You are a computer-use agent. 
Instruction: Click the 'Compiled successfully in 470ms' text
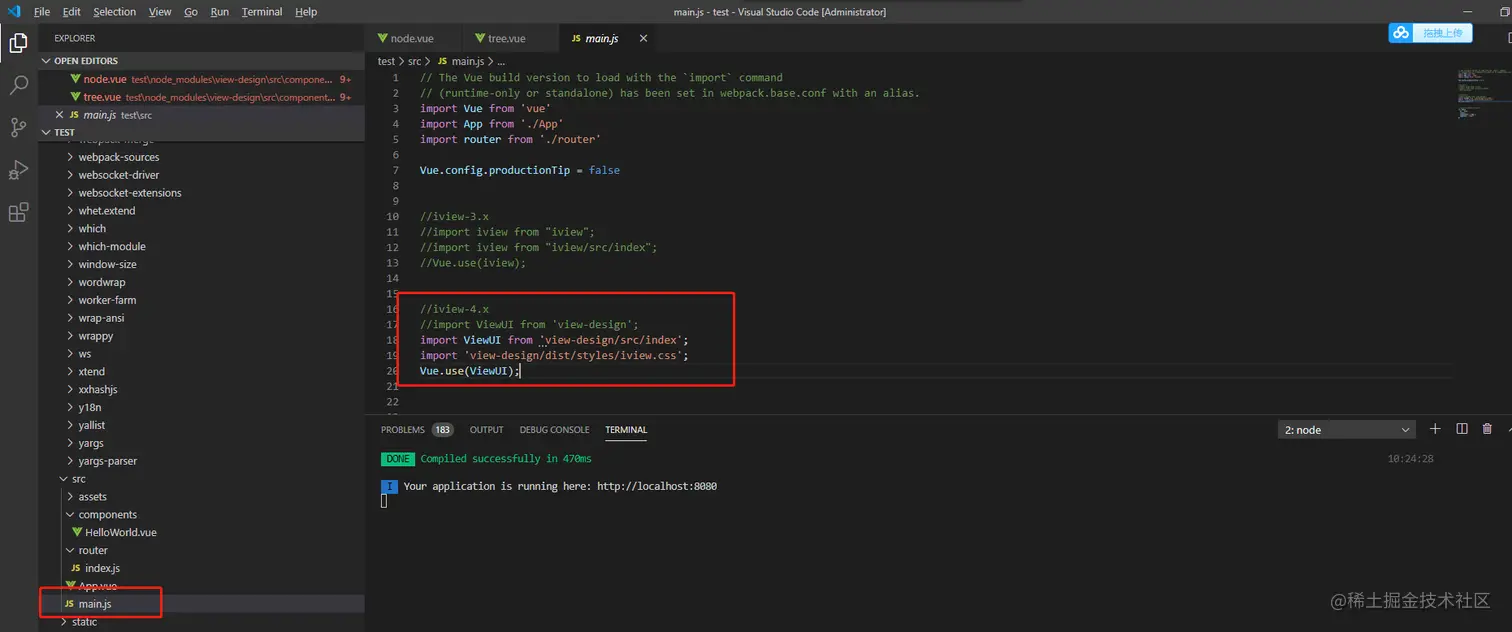point(506,459)
